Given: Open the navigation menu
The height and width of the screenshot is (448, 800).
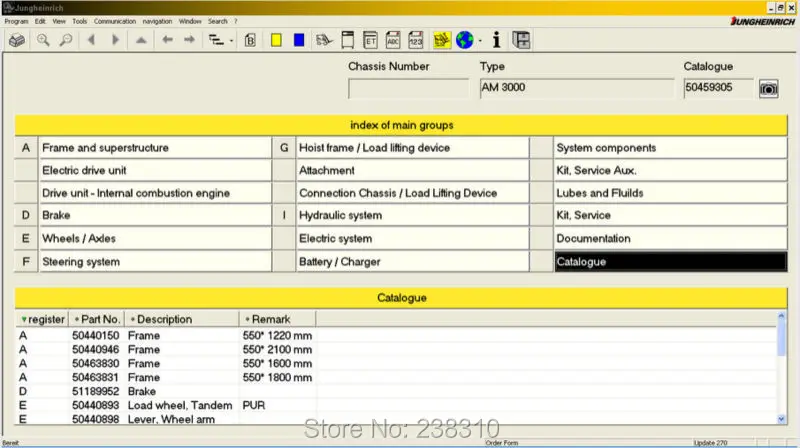Looking at the screenshot, I should pyautogui.click(x=157, y=21).
